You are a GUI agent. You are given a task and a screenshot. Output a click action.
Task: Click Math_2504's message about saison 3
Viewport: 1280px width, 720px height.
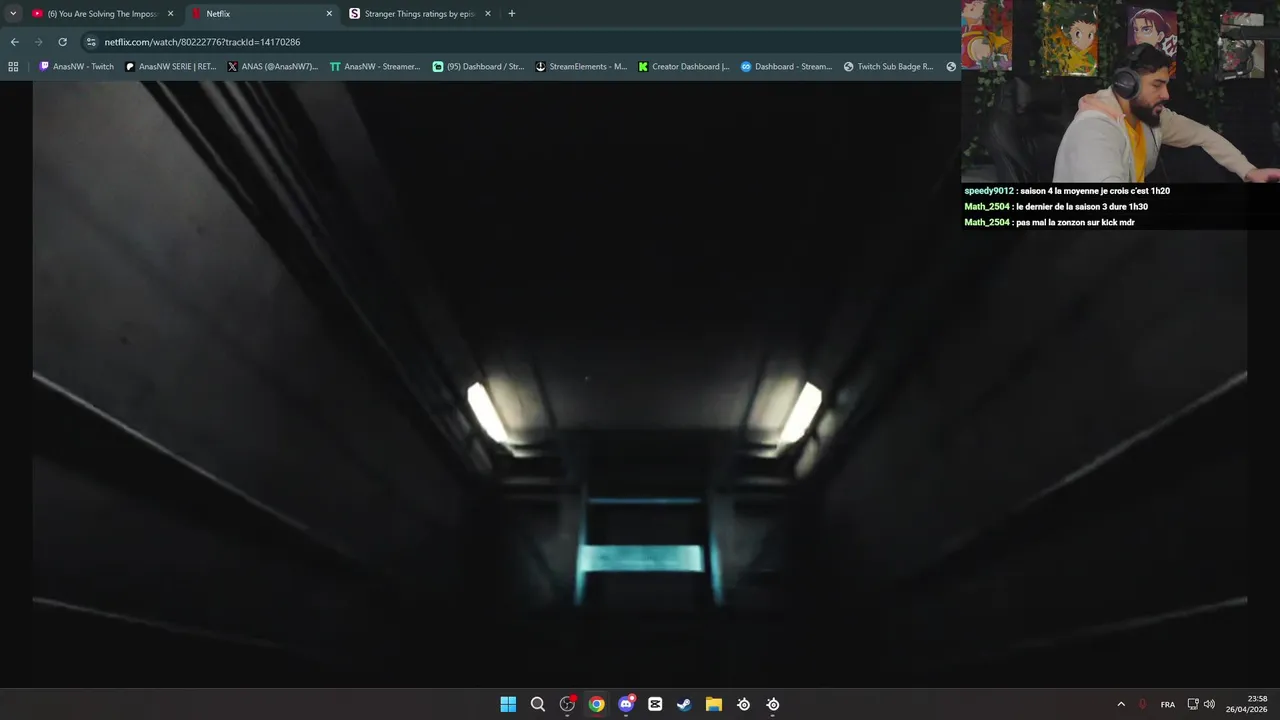[1056, 207]
